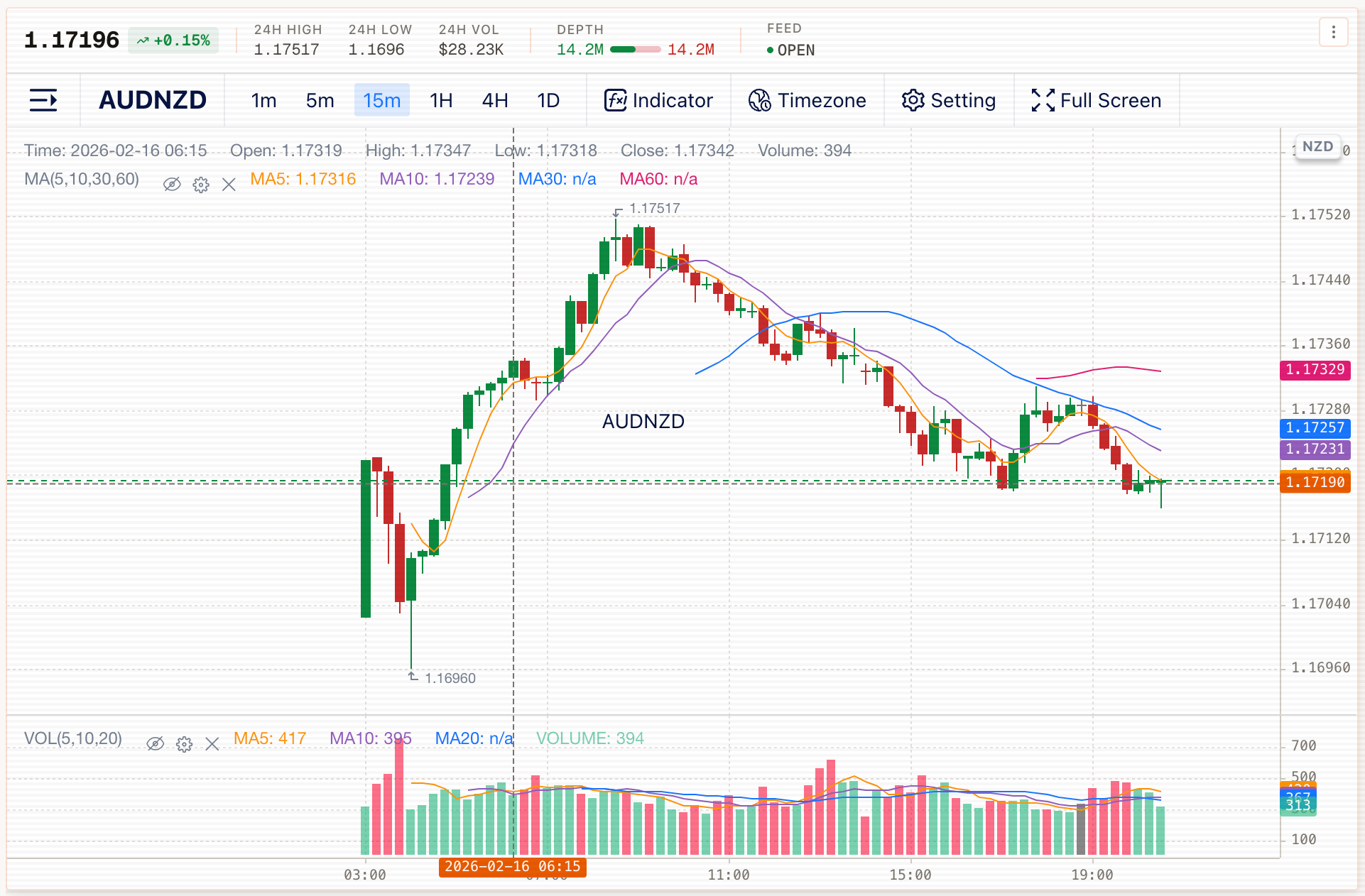1365x896 pixels.
Task: Click the AUDNZD symbol name
Action: coord(152,100)
